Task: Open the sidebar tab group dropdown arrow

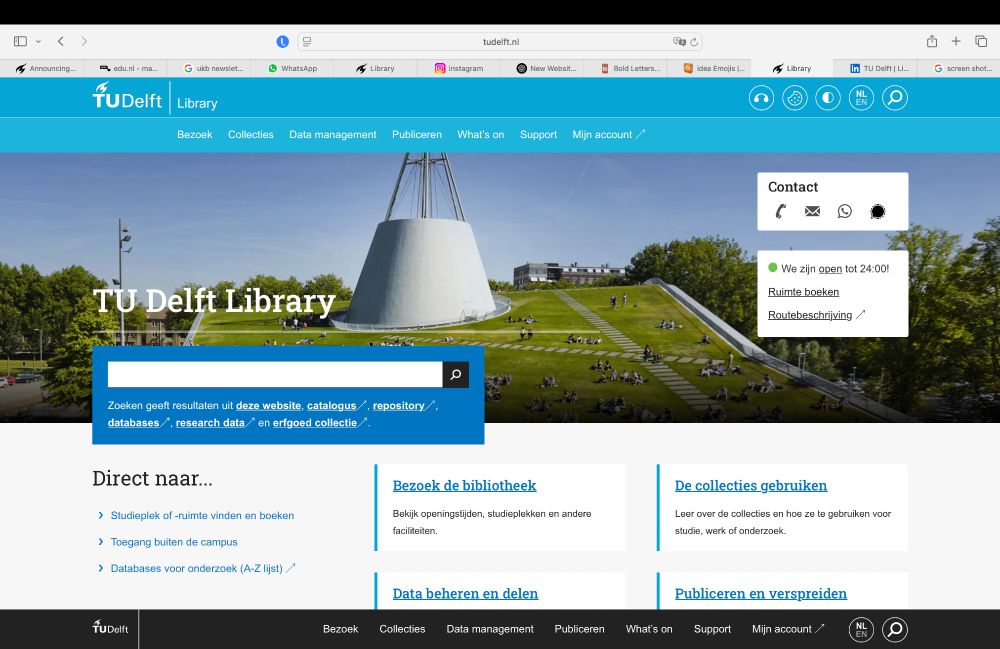Action: (x=38, y=41)
